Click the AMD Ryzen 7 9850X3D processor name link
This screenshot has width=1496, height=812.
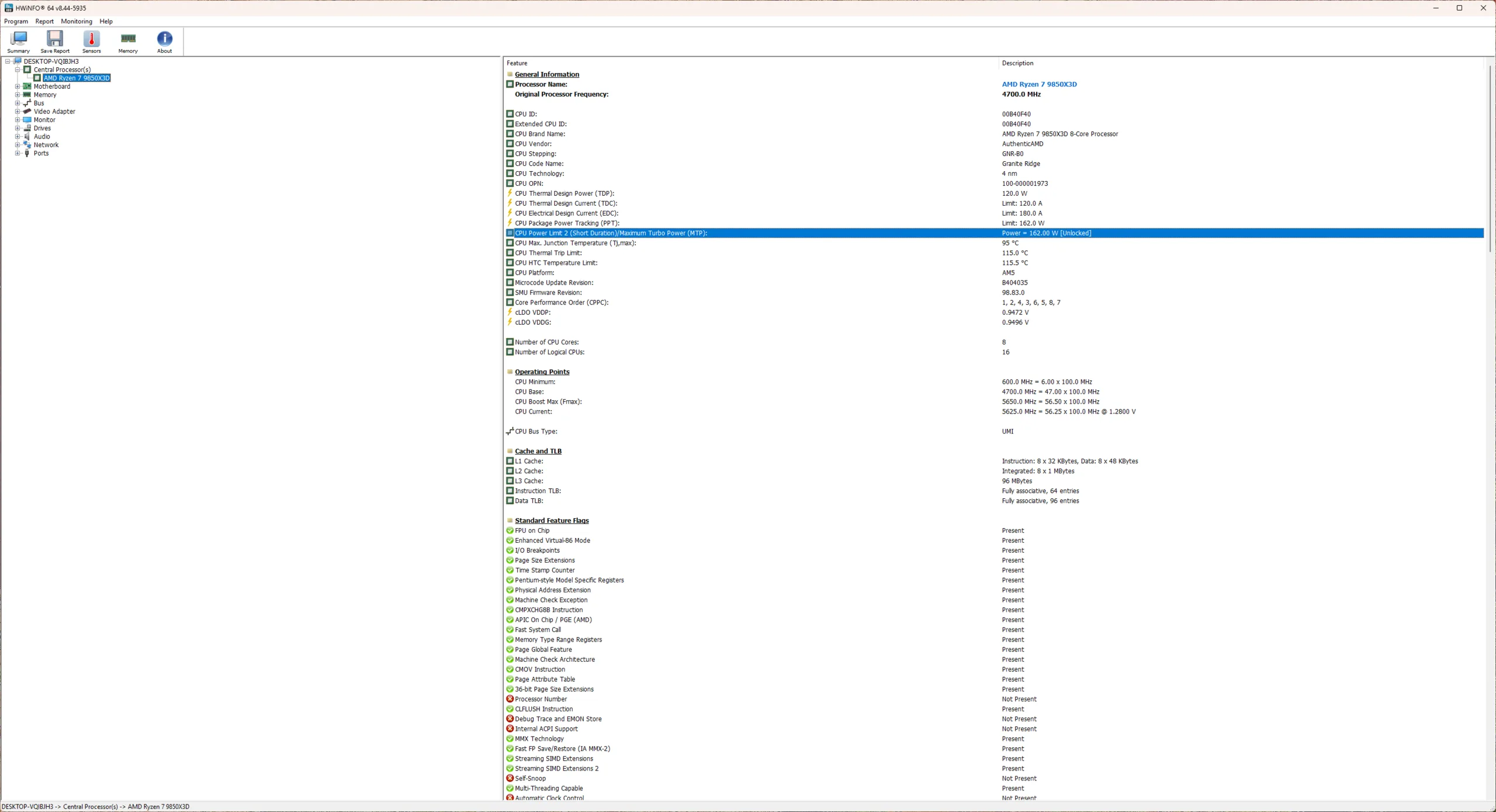tap(1039, 84)
